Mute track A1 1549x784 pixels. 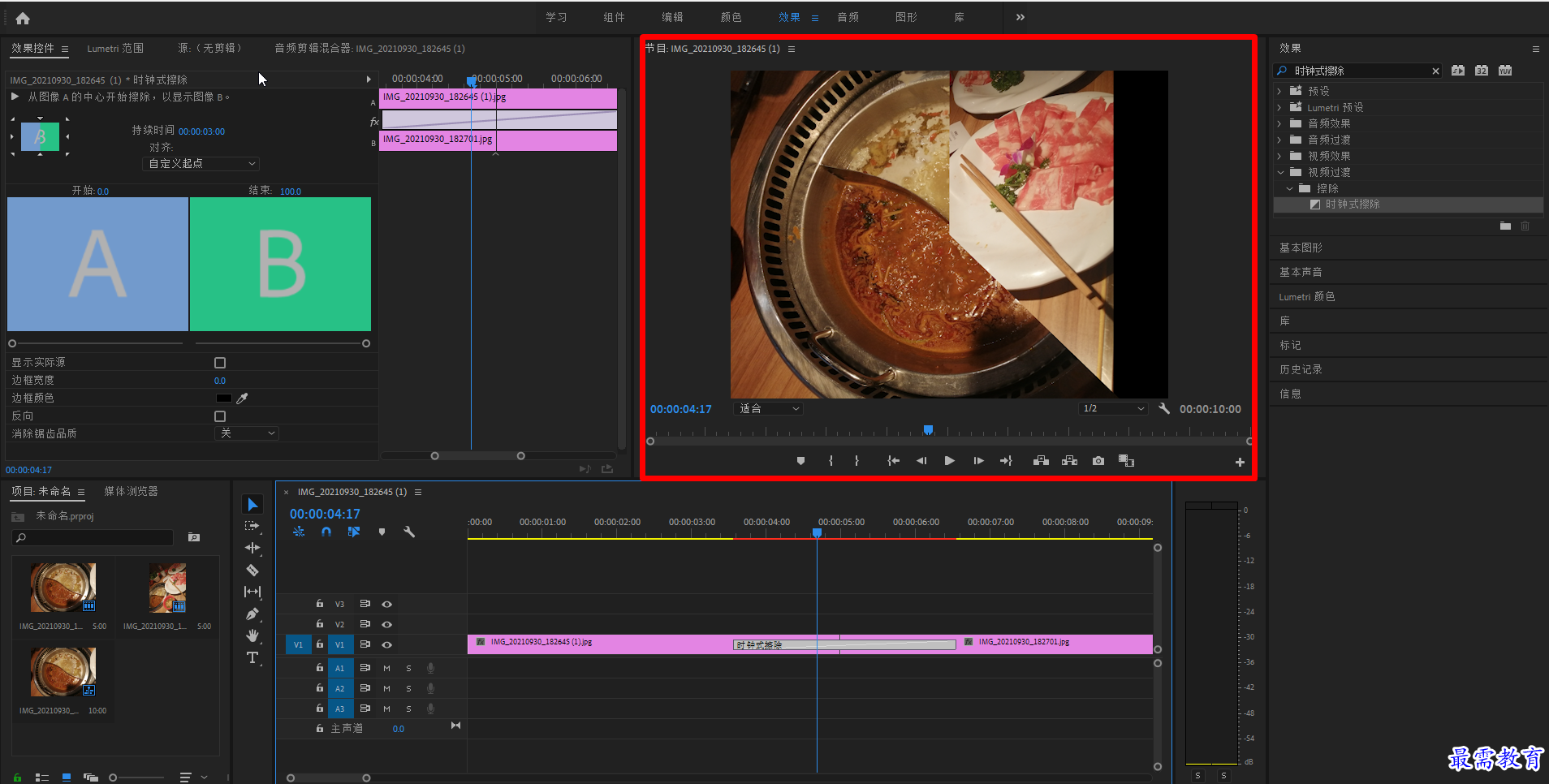(387, 669)
